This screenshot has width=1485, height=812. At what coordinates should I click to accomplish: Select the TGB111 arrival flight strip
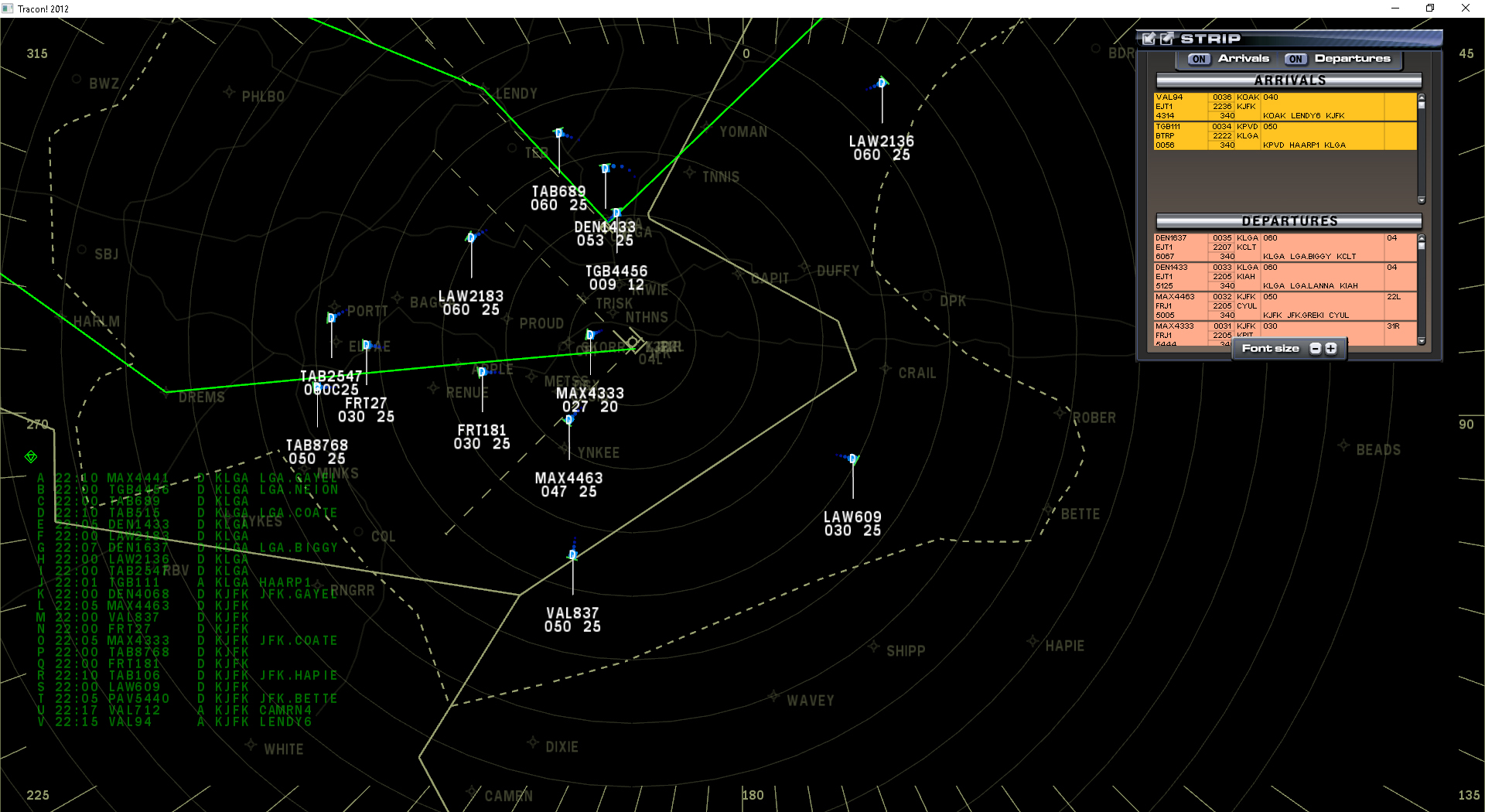tap(1285, 136)
